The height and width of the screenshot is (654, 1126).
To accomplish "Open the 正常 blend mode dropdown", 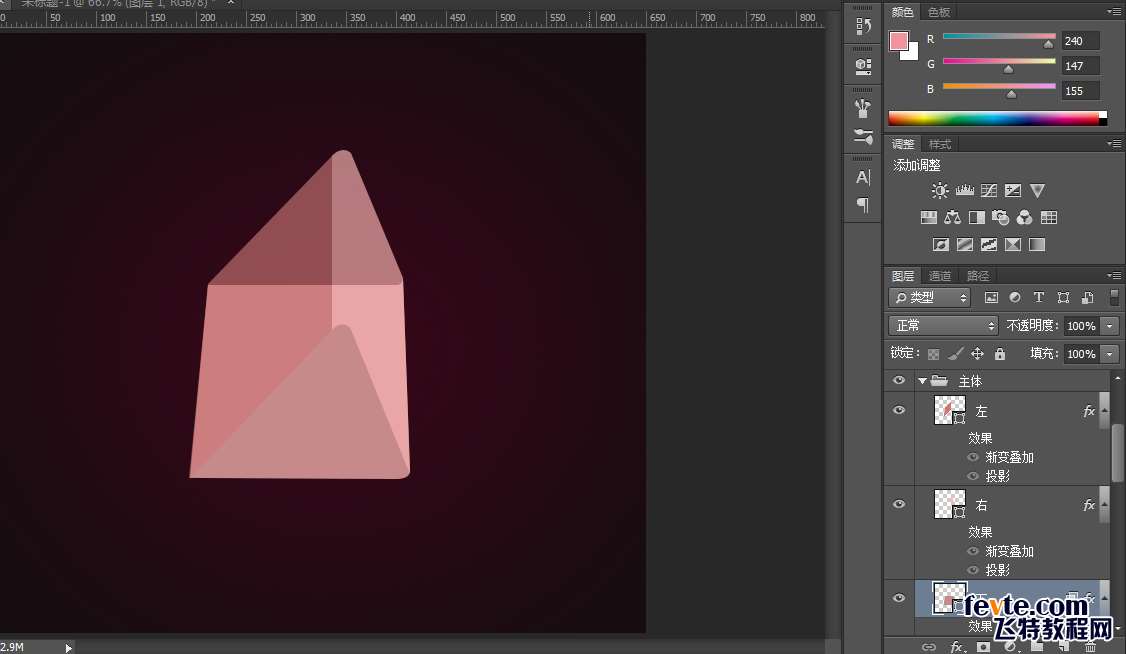I will (943, 326).
